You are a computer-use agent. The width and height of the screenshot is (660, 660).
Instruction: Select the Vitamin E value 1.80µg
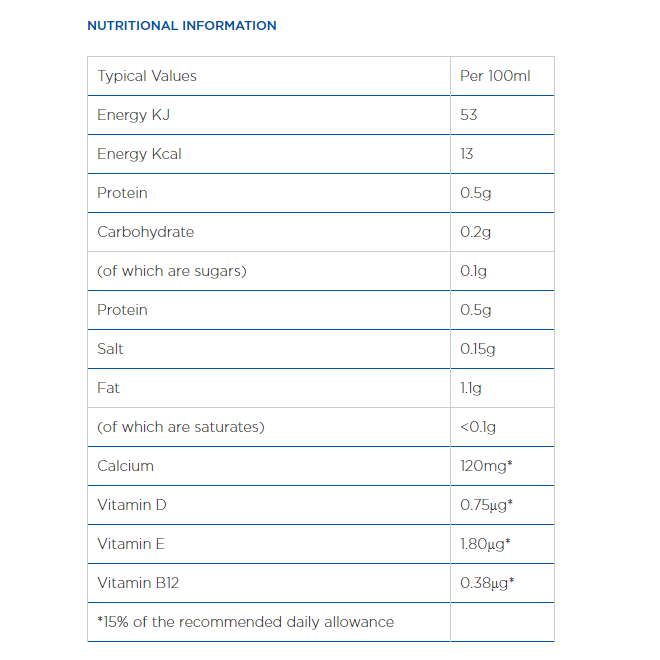[x=485, y=544]
